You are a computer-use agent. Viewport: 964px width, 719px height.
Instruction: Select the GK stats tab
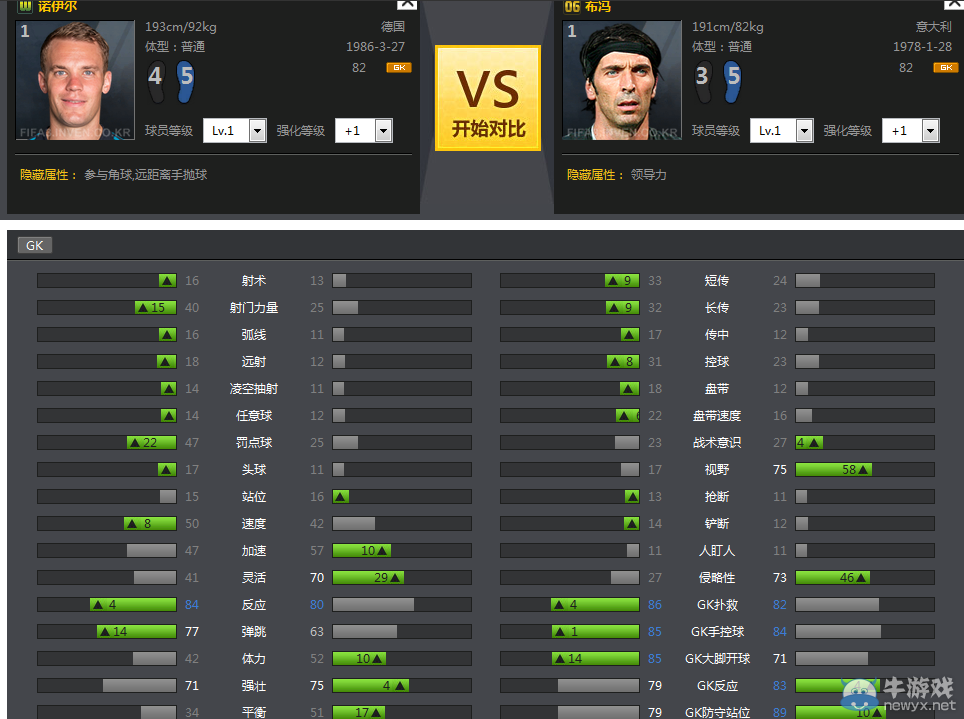pyautogui.click(x=34, y=245)
